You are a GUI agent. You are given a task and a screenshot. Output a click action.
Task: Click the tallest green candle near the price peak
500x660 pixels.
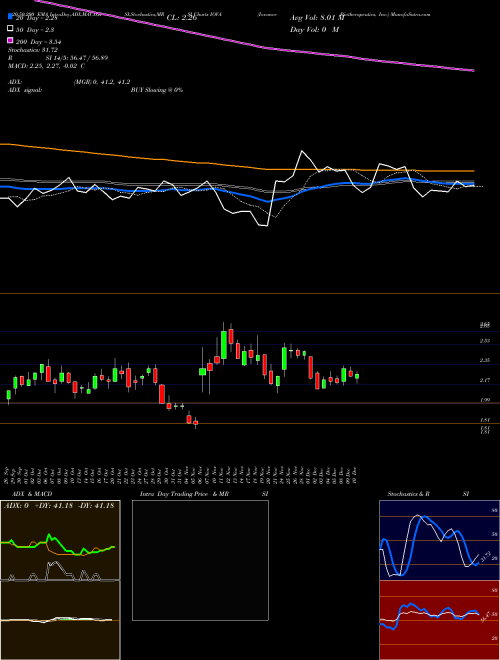tap(224, 344)
